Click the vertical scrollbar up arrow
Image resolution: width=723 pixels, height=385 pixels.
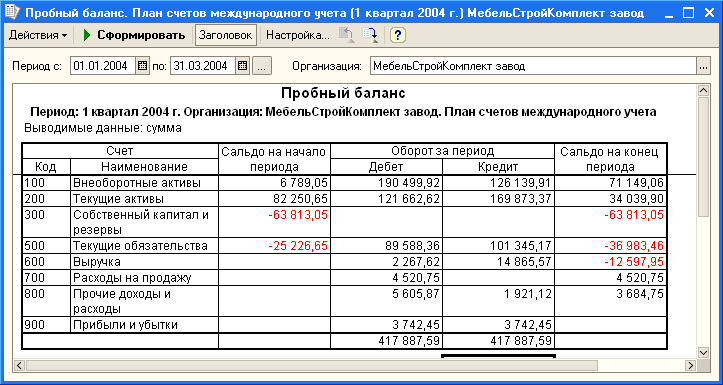pyautogui.click(x=704, y=90)
